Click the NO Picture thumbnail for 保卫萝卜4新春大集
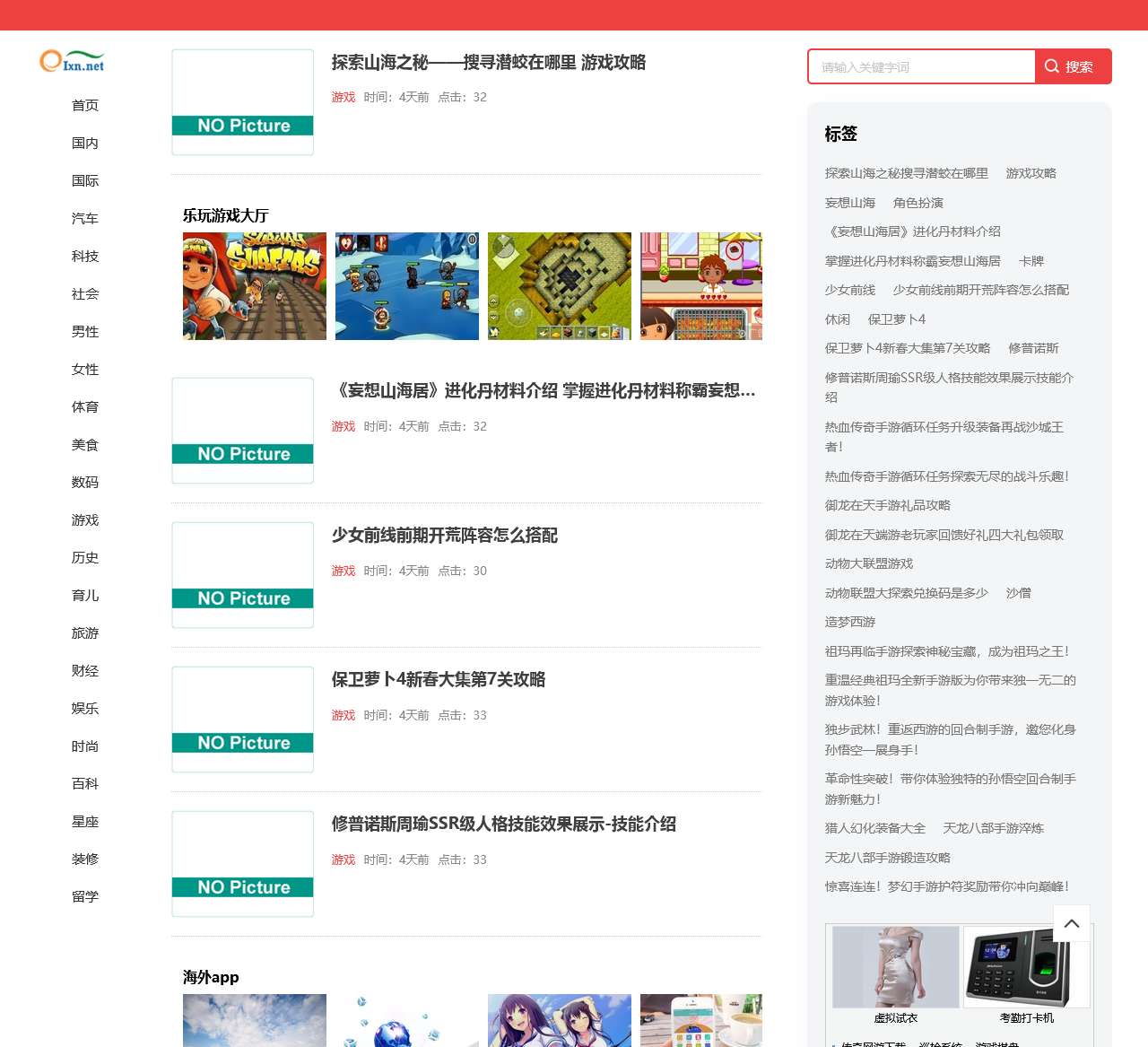The width and height of the screenshot is (1148, 1047). click(x=243, y=720)
